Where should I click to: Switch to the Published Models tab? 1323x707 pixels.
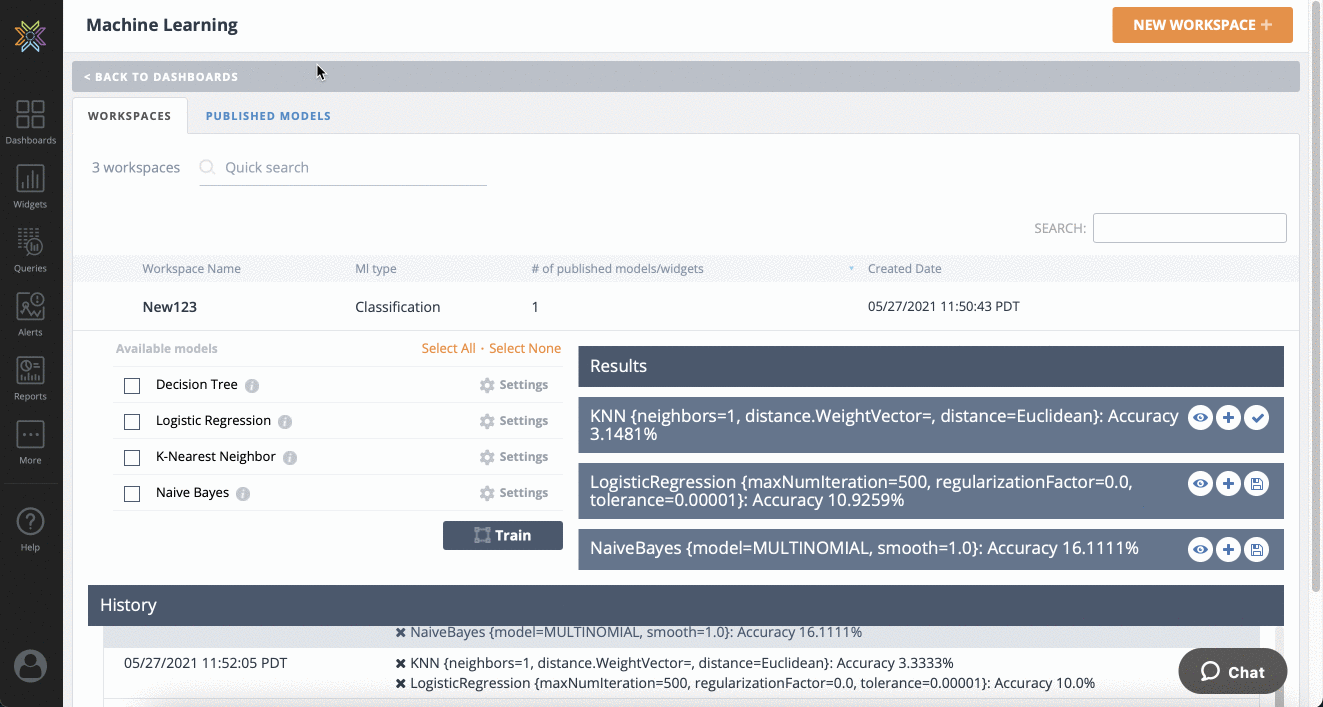(268, 116)
